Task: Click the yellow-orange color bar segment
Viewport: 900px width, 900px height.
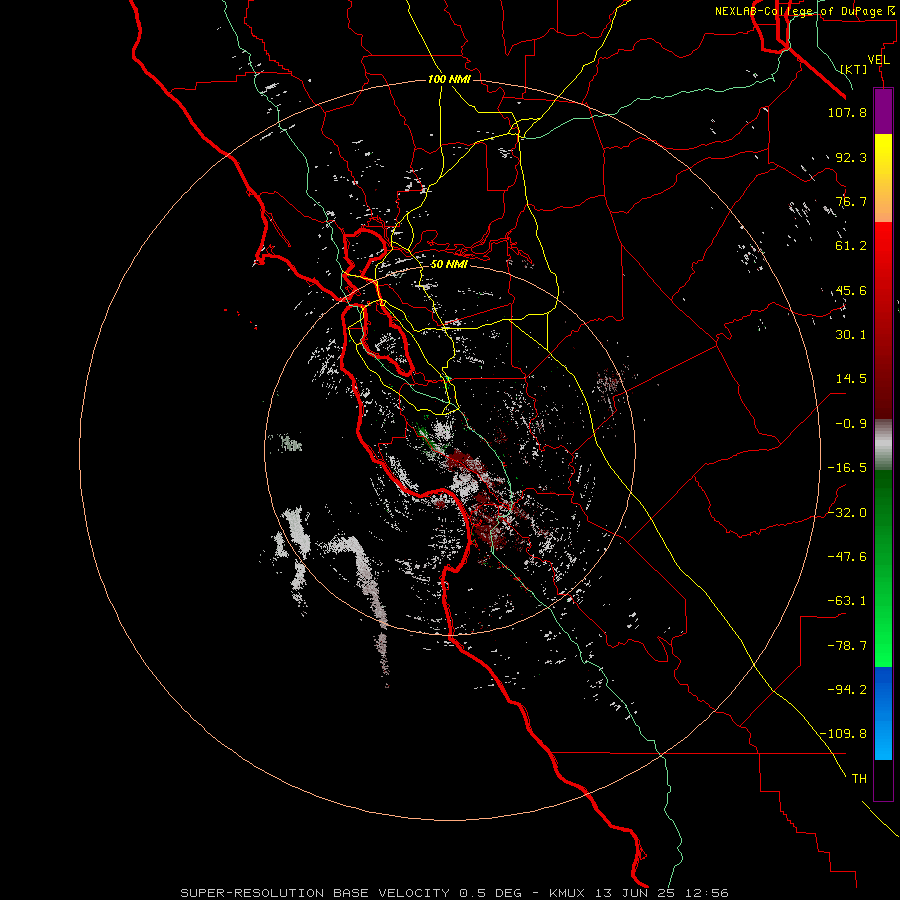Action: [883, 178]
